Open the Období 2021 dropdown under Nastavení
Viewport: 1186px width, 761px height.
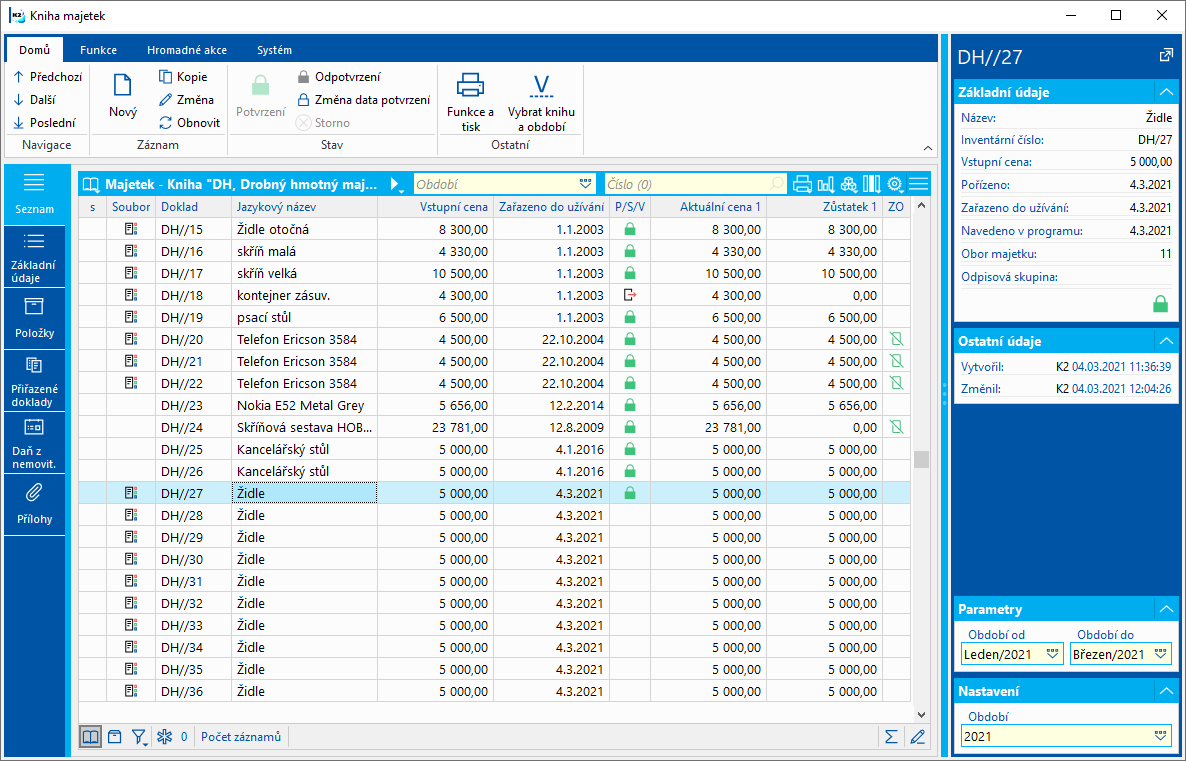point(1160,736)
